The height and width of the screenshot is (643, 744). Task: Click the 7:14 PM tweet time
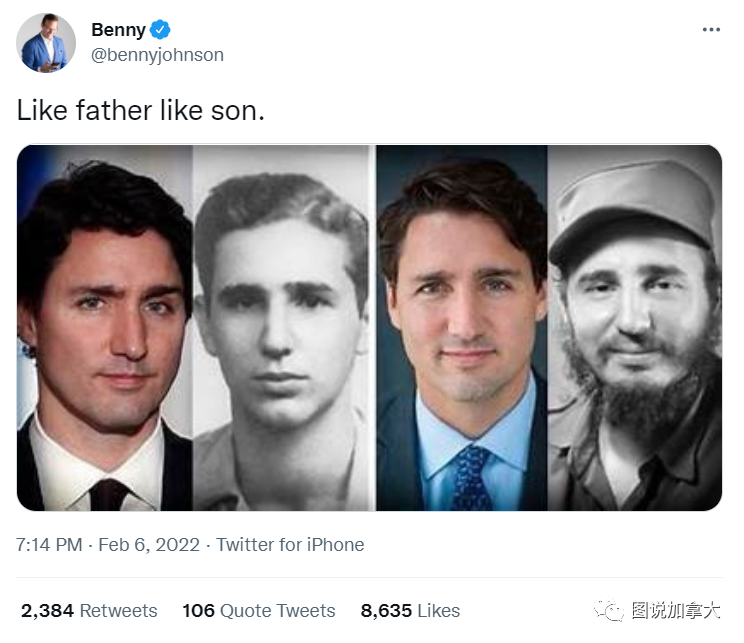click(49, 545)
